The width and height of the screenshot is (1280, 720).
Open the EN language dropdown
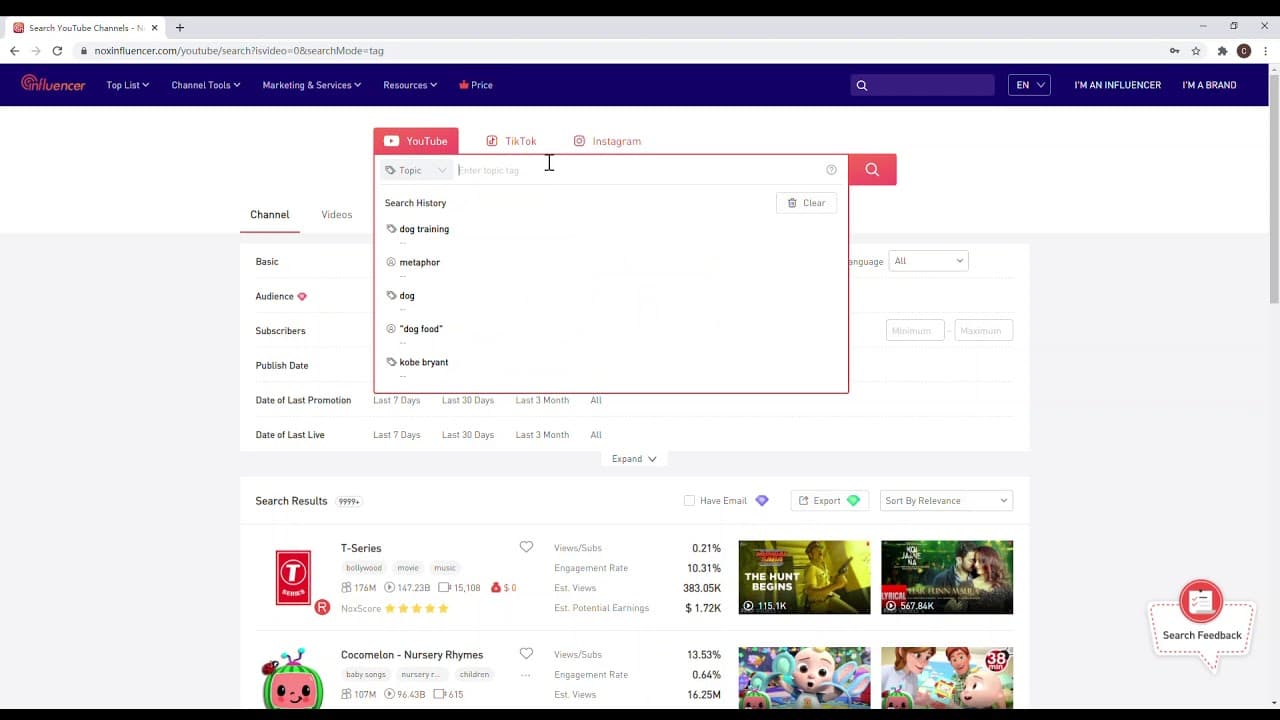[x=1029, y=85]
